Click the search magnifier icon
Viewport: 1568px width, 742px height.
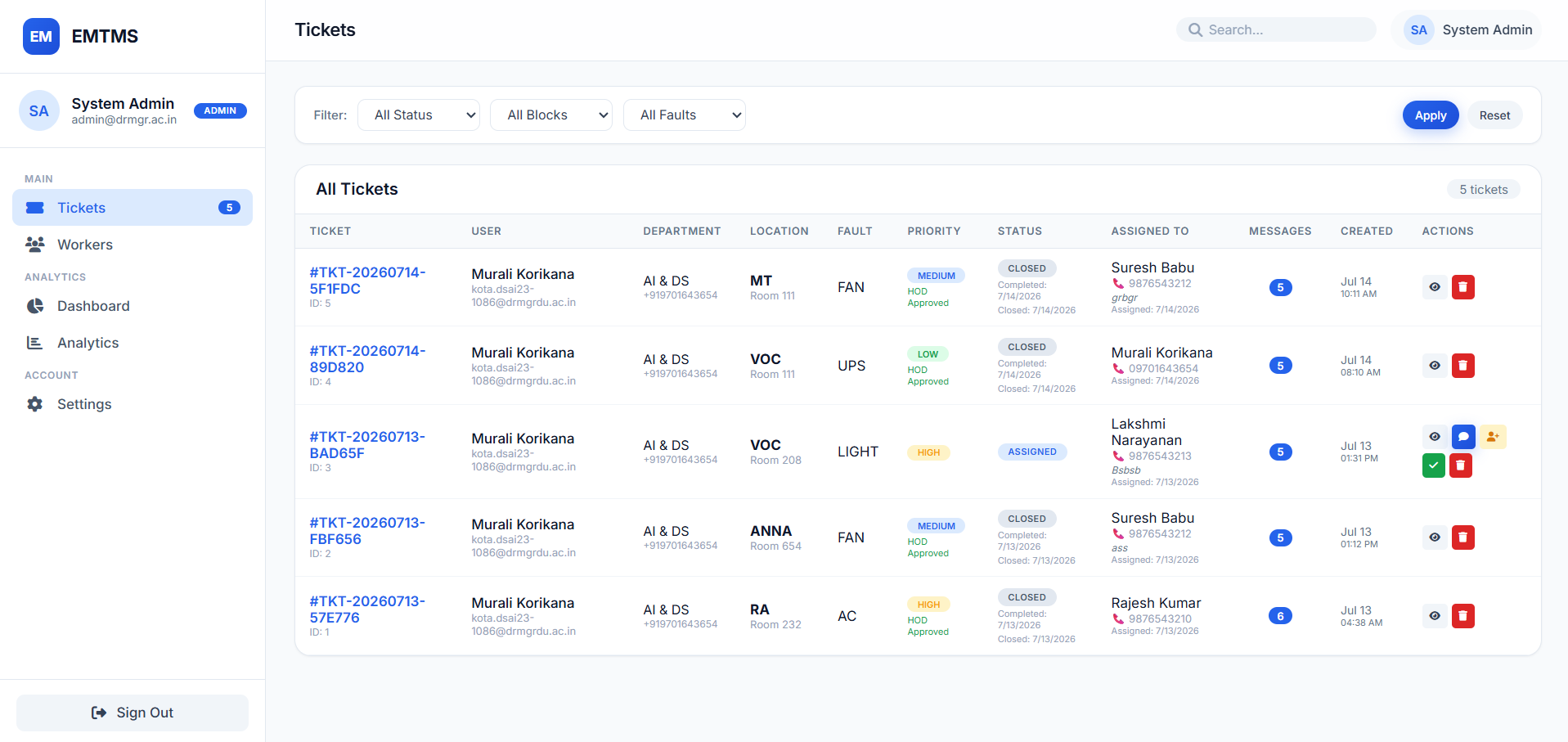coord(1195,30)
